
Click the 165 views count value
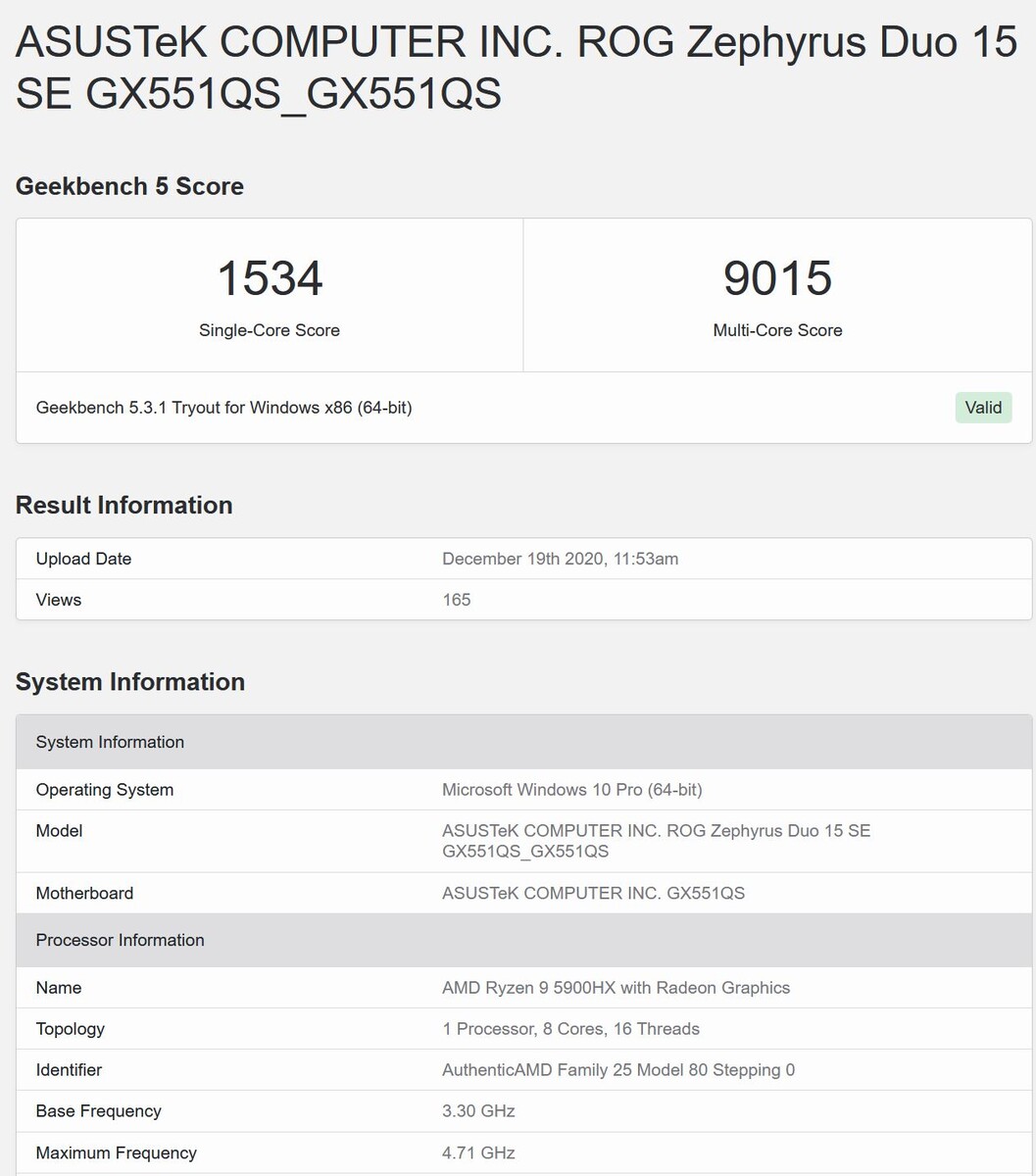coord(457,600)
